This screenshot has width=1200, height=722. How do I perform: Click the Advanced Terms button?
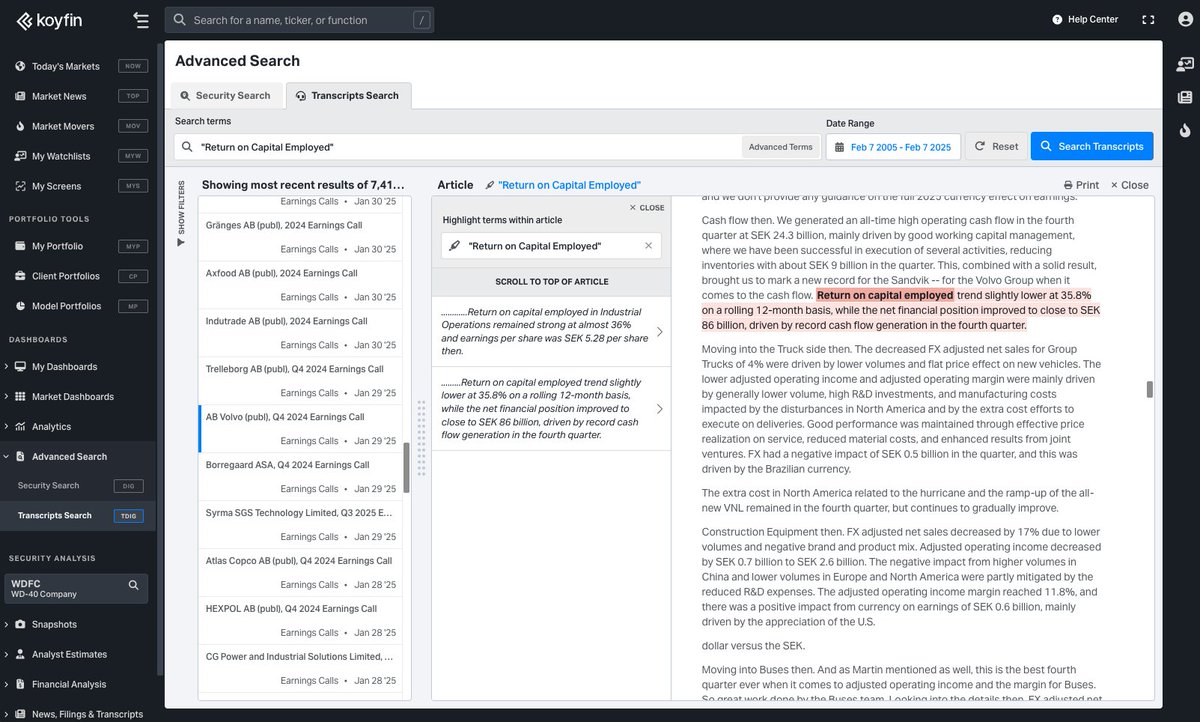point(780,147)
